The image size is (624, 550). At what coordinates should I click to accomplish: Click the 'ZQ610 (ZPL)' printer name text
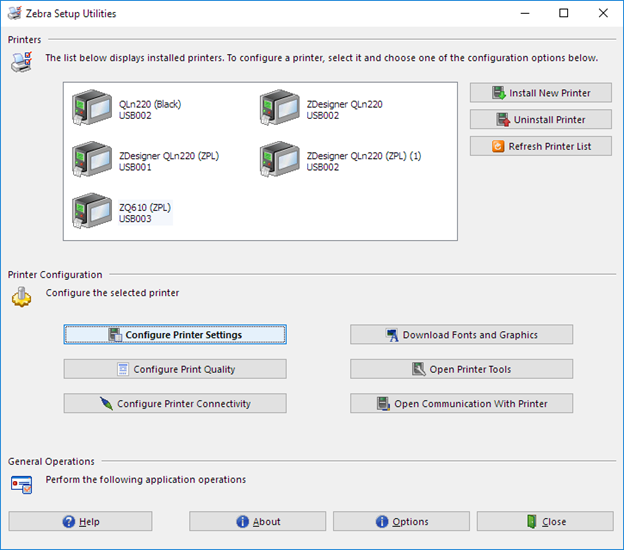145,207
